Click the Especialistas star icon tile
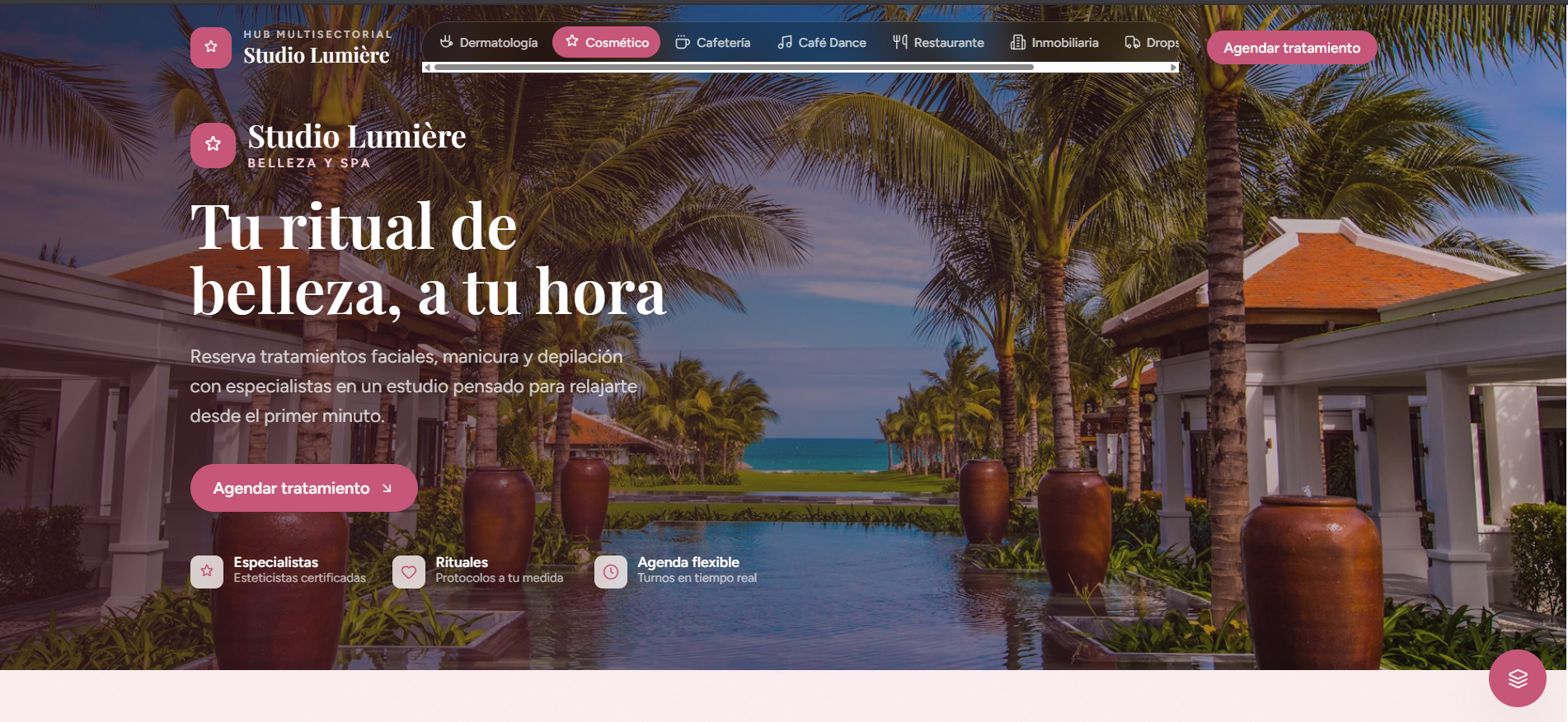The height and width of the screenshot is (722, 1568). tap(207, 571)
